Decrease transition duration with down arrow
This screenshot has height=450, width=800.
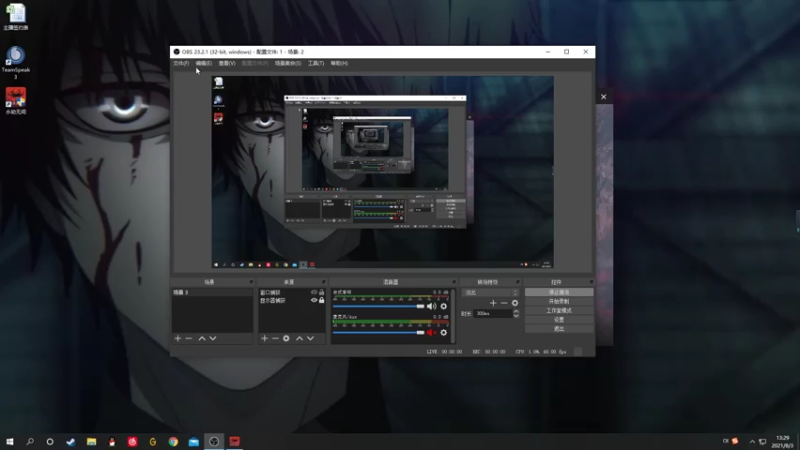tap(516, 316)
